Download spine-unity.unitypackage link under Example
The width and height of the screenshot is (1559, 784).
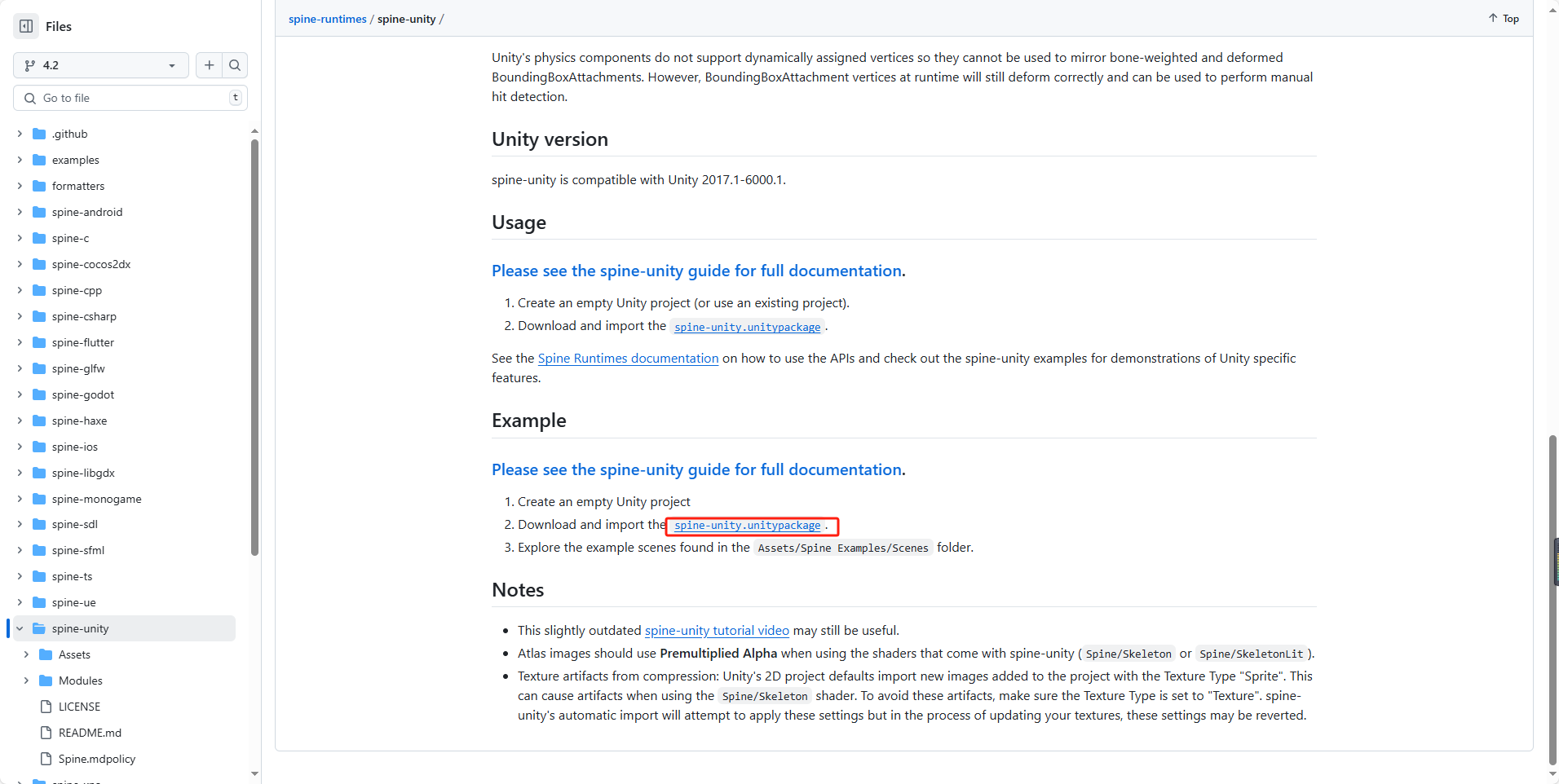748,526
